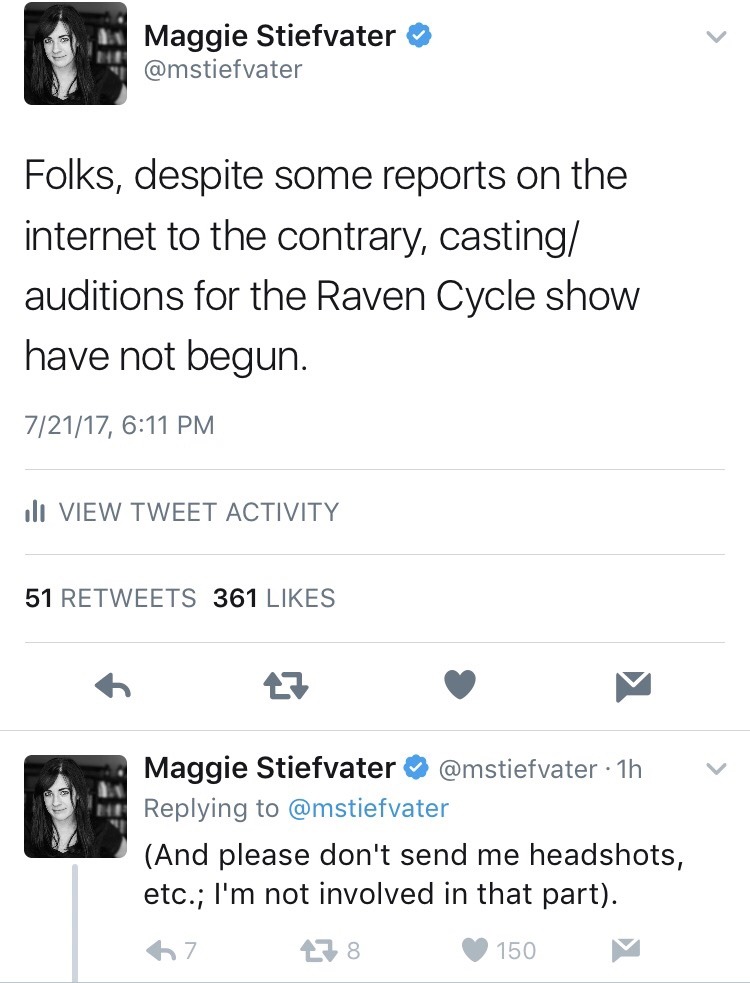
Task: View the 51 Retweets list
Action: tap(110, 598)
